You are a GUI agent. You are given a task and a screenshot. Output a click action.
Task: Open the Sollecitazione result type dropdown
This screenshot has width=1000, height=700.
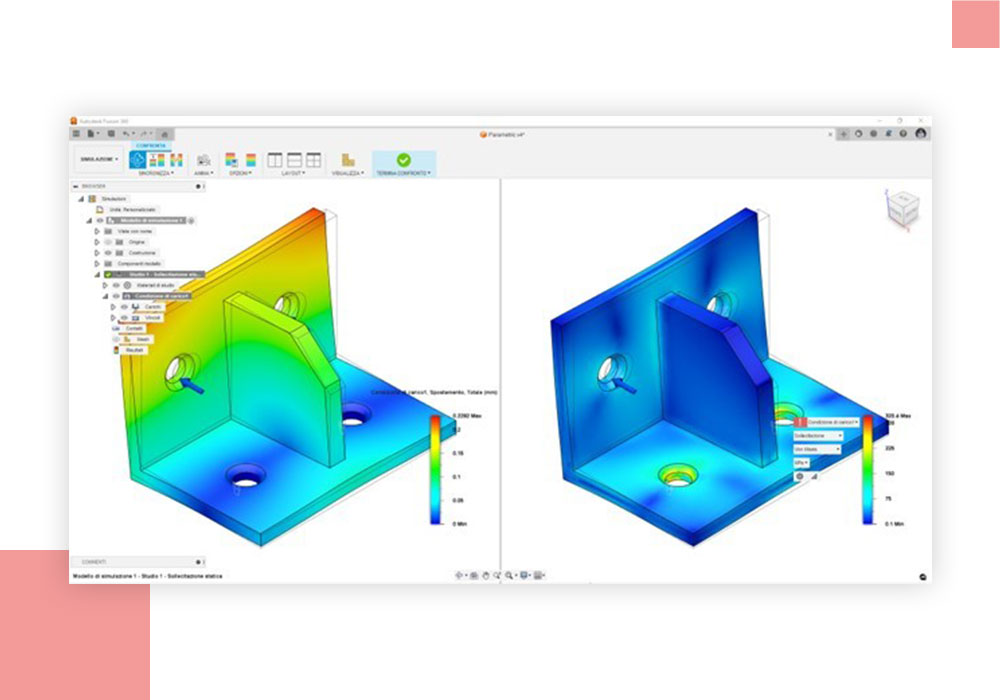[x=818, y=435]
